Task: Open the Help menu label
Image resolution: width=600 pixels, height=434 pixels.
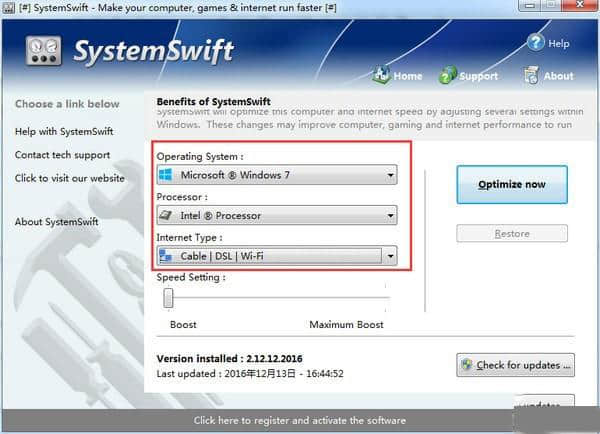Action: tap(559, 43)
